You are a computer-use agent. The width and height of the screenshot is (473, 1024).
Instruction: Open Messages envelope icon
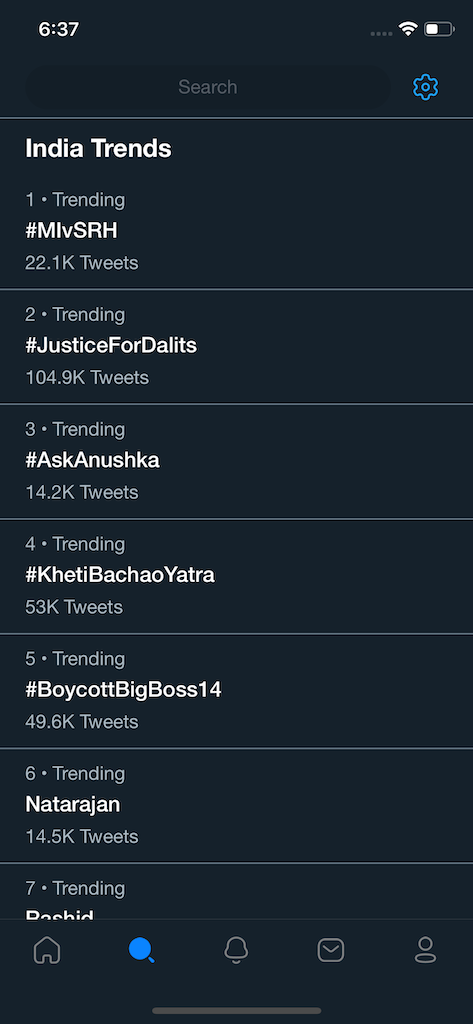(x=331, y=950)
